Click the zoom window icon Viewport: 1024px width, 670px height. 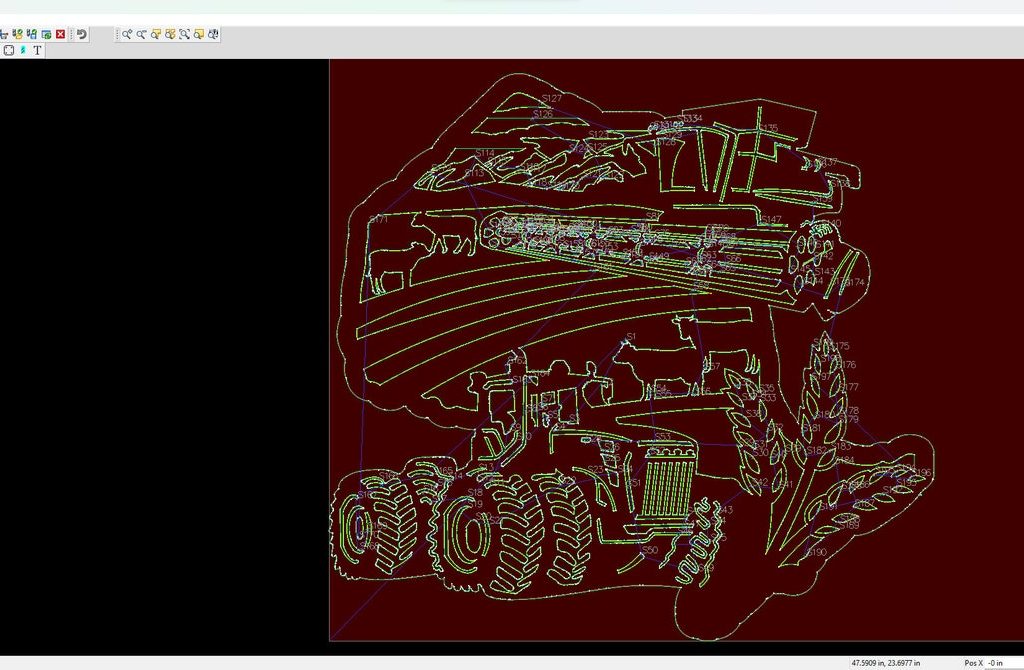157,34
